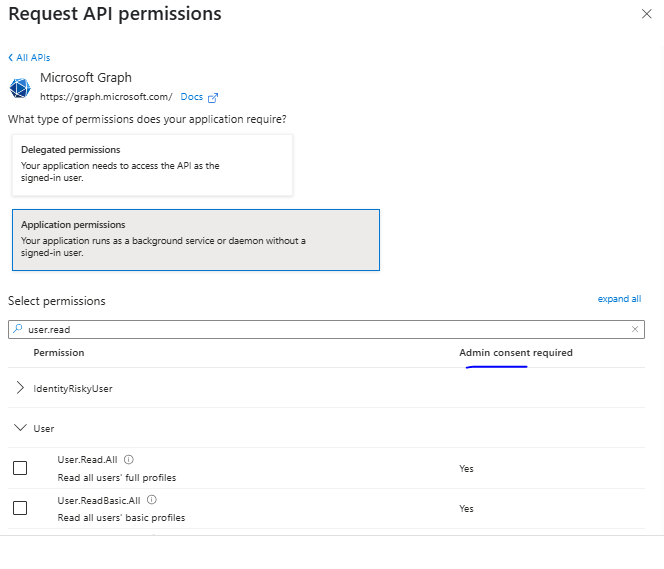Go back to All APIs
This screenshot has width=664, height=569.
[29, 58]
